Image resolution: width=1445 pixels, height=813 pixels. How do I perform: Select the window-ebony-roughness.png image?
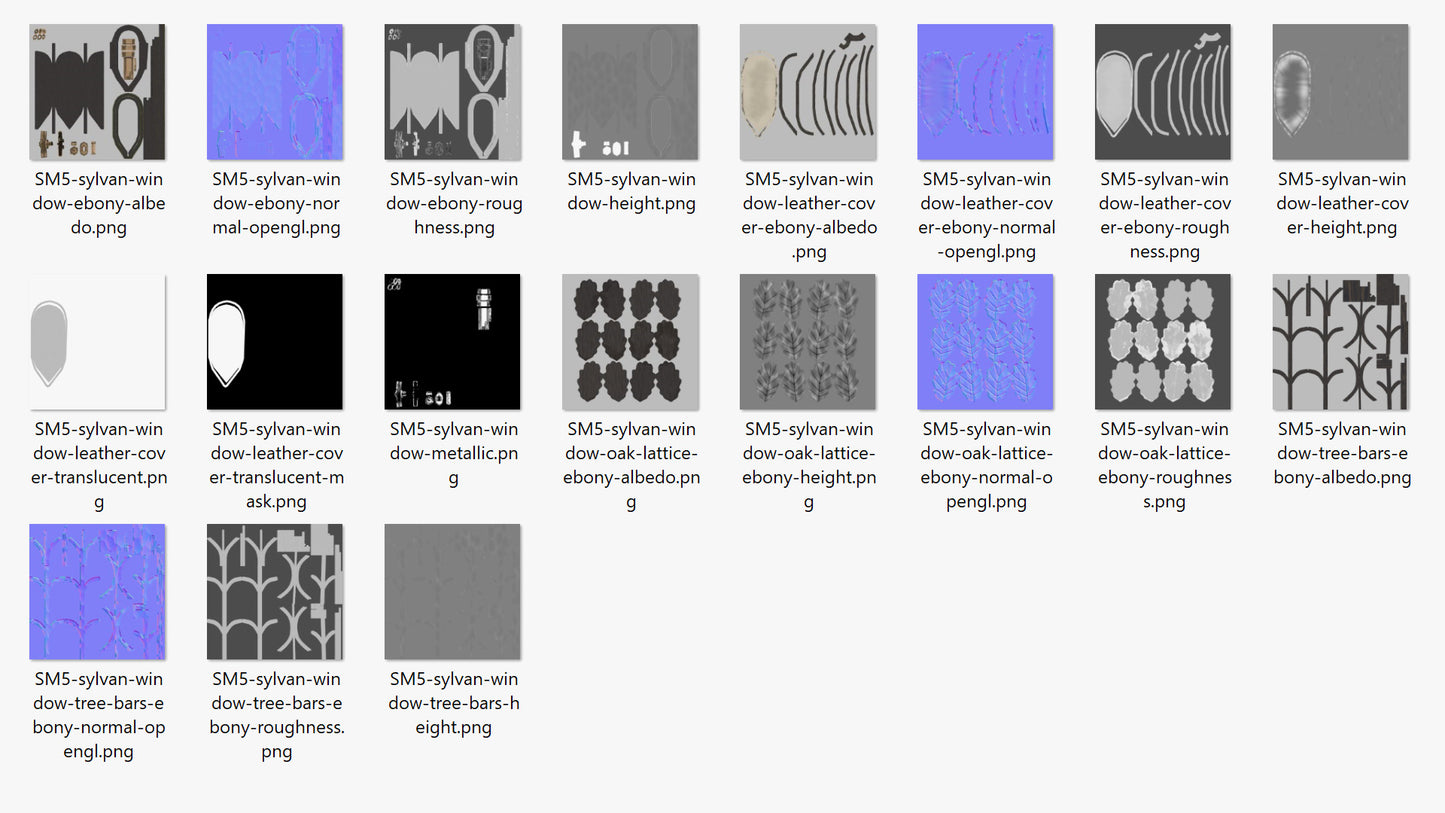coord(452,92)
